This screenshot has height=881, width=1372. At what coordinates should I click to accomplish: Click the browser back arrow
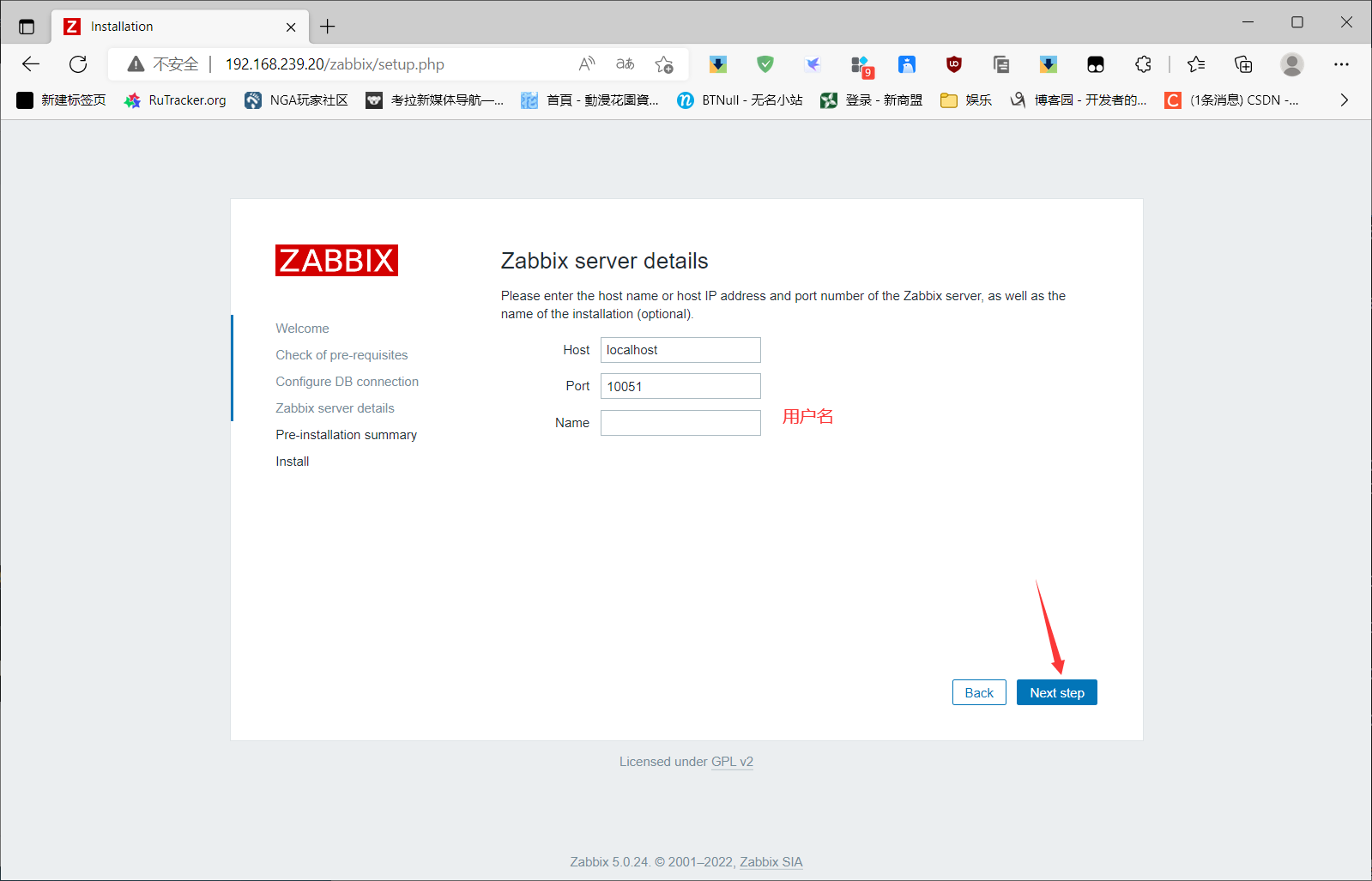(31, 64)
